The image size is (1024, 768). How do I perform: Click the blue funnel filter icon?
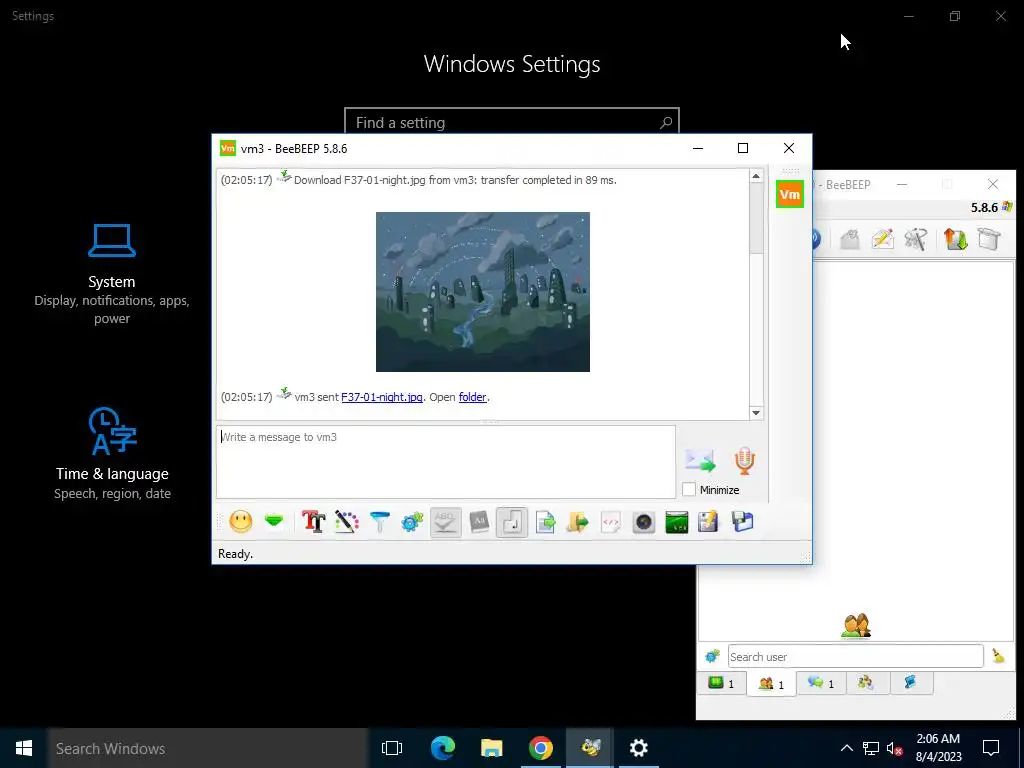coord(379,522)
